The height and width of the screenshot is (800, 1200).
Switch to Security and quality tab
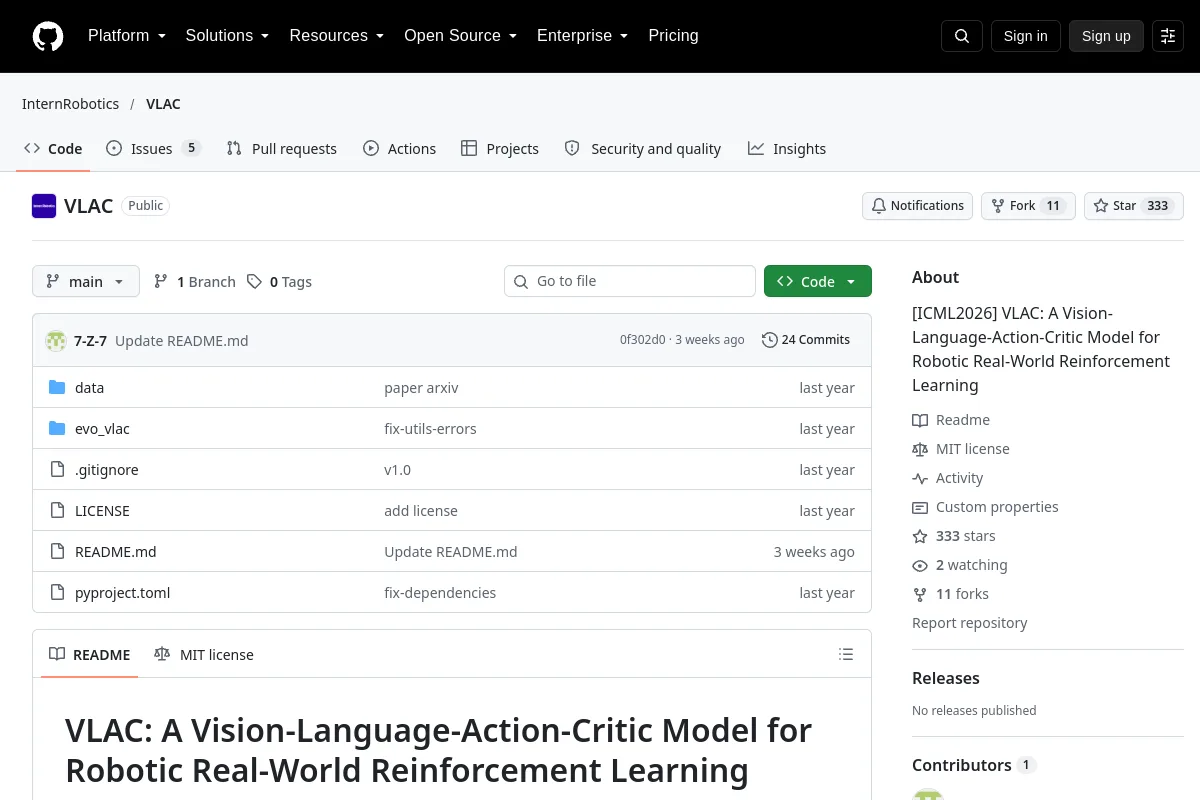point(643,149)
